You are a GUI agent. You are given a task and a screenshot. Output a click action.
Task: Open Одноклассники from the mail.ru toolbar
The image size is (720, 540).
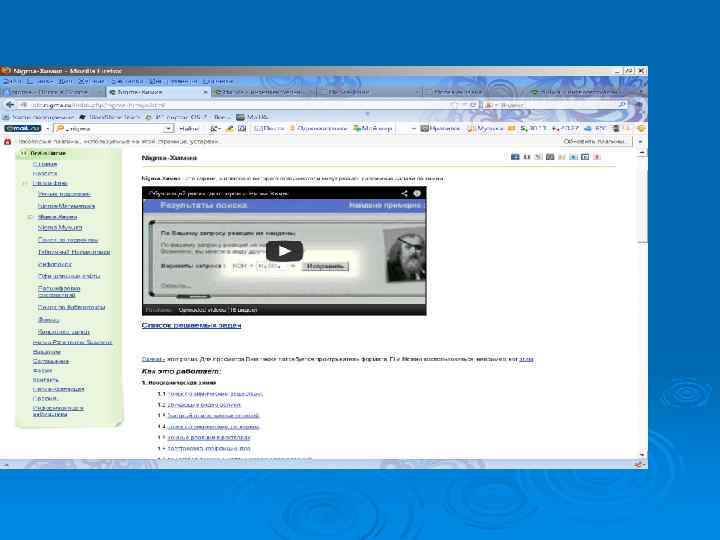(319, 129)
